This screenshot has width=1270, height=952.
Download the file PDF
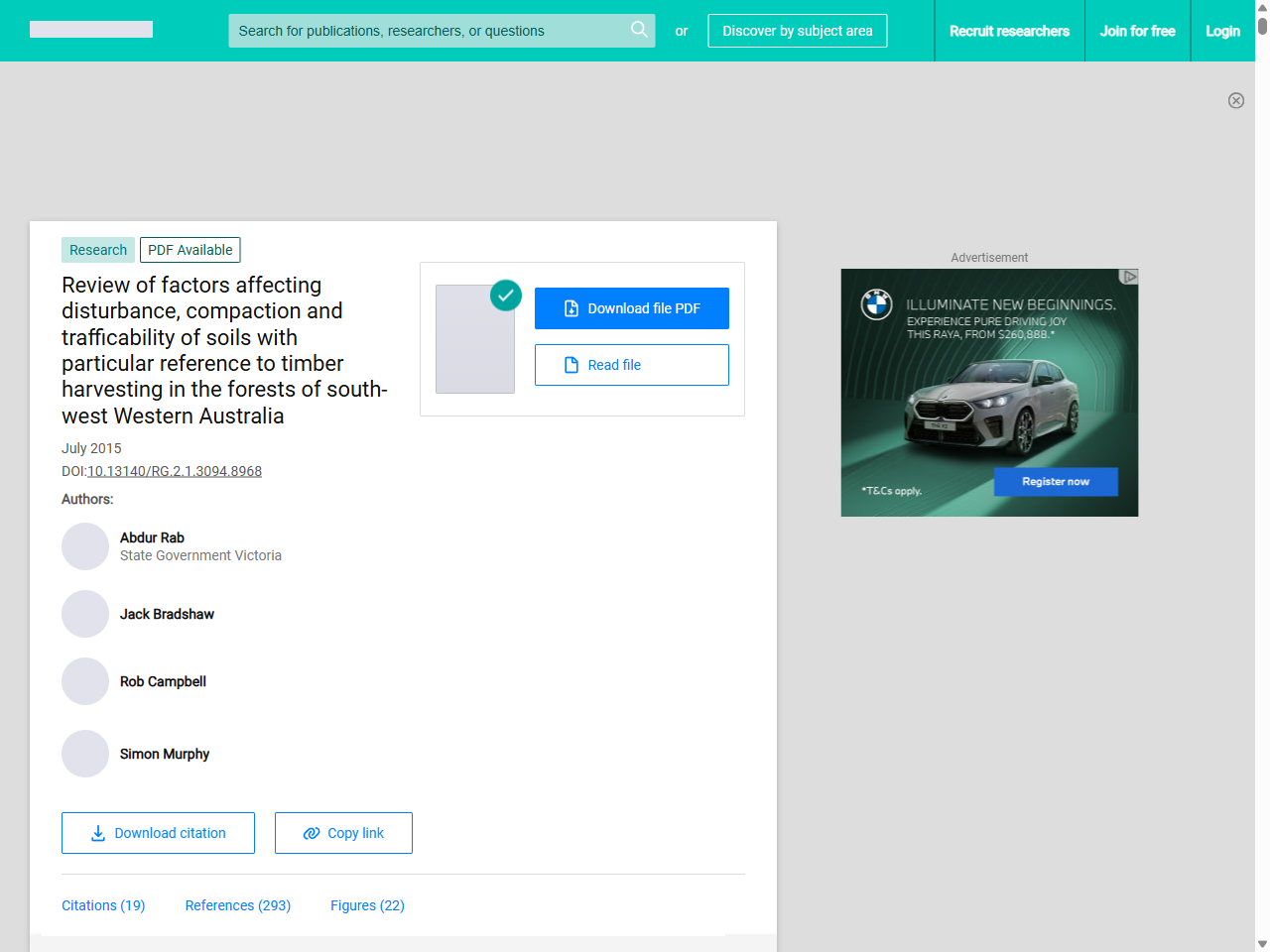(631, 308)
